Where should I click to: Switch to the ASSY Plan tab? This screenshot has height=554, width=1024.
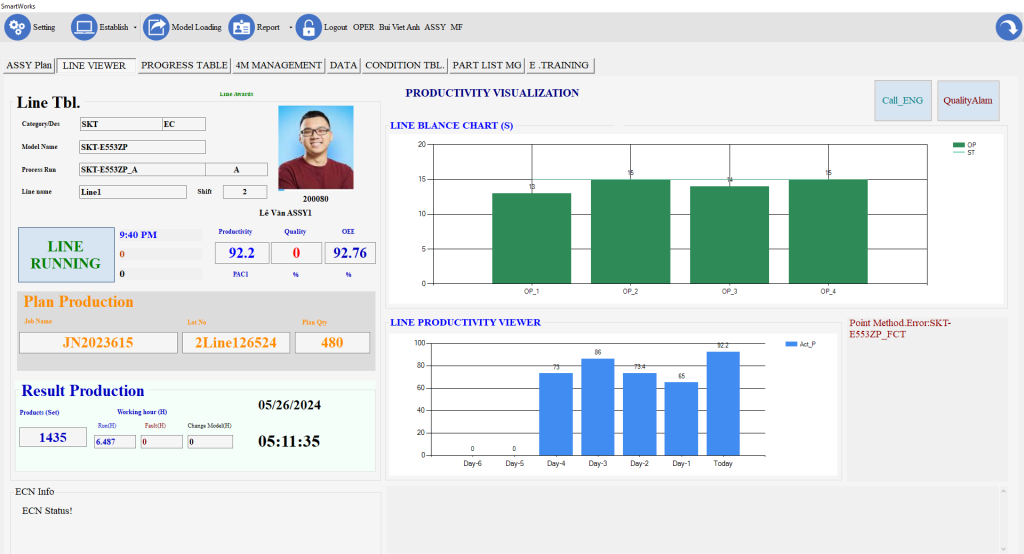(x=29, y=65)
